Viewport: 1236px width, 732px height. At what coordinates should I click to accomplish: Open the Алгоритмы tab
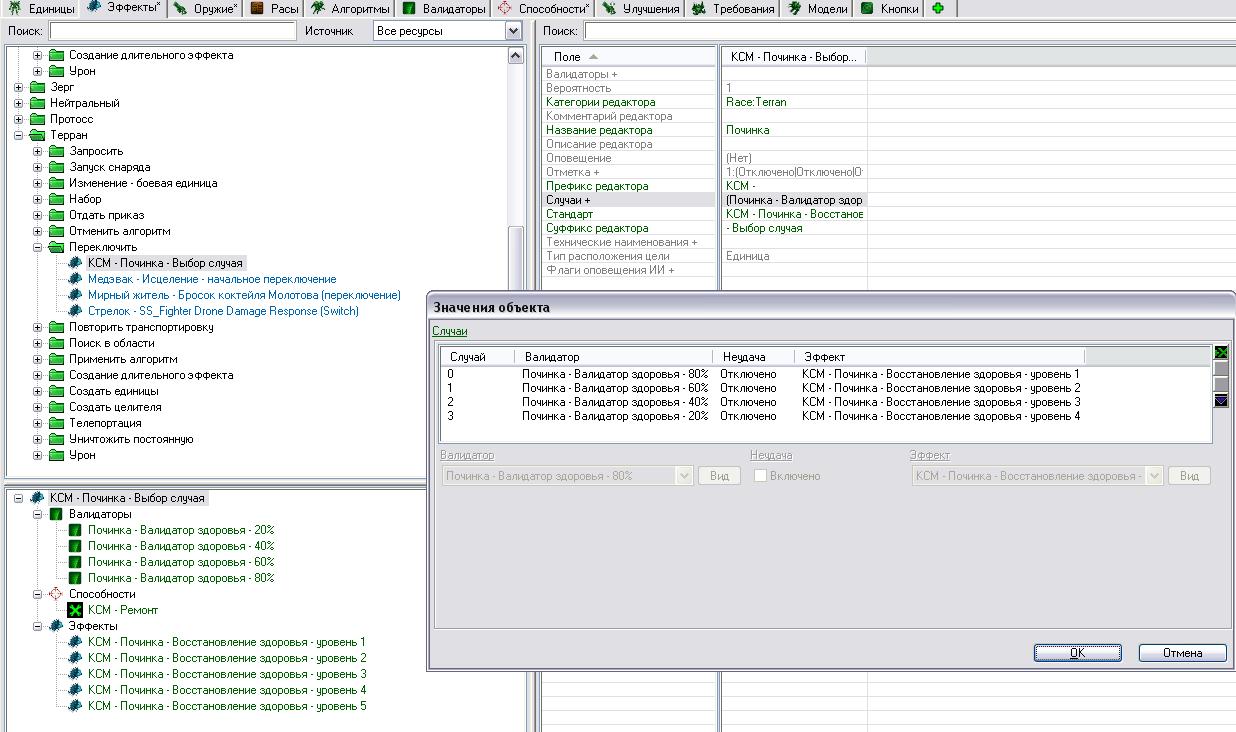[x=350, y=8]
